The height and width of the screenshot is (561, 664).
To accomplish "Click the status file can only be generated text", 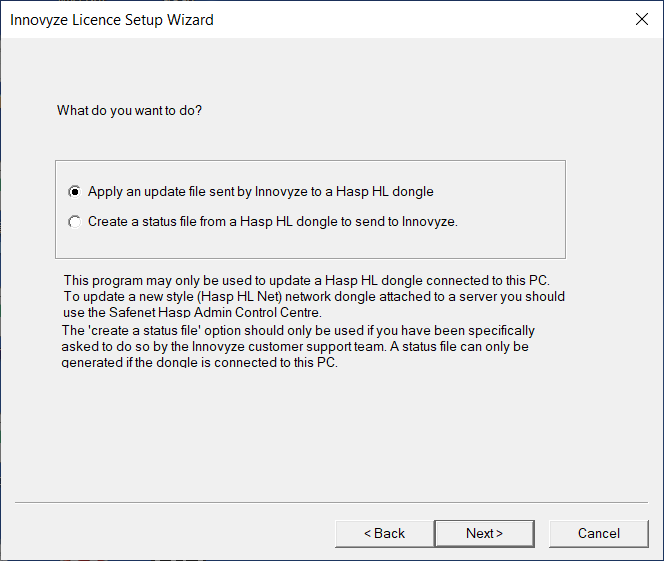I will pos(295,355).
